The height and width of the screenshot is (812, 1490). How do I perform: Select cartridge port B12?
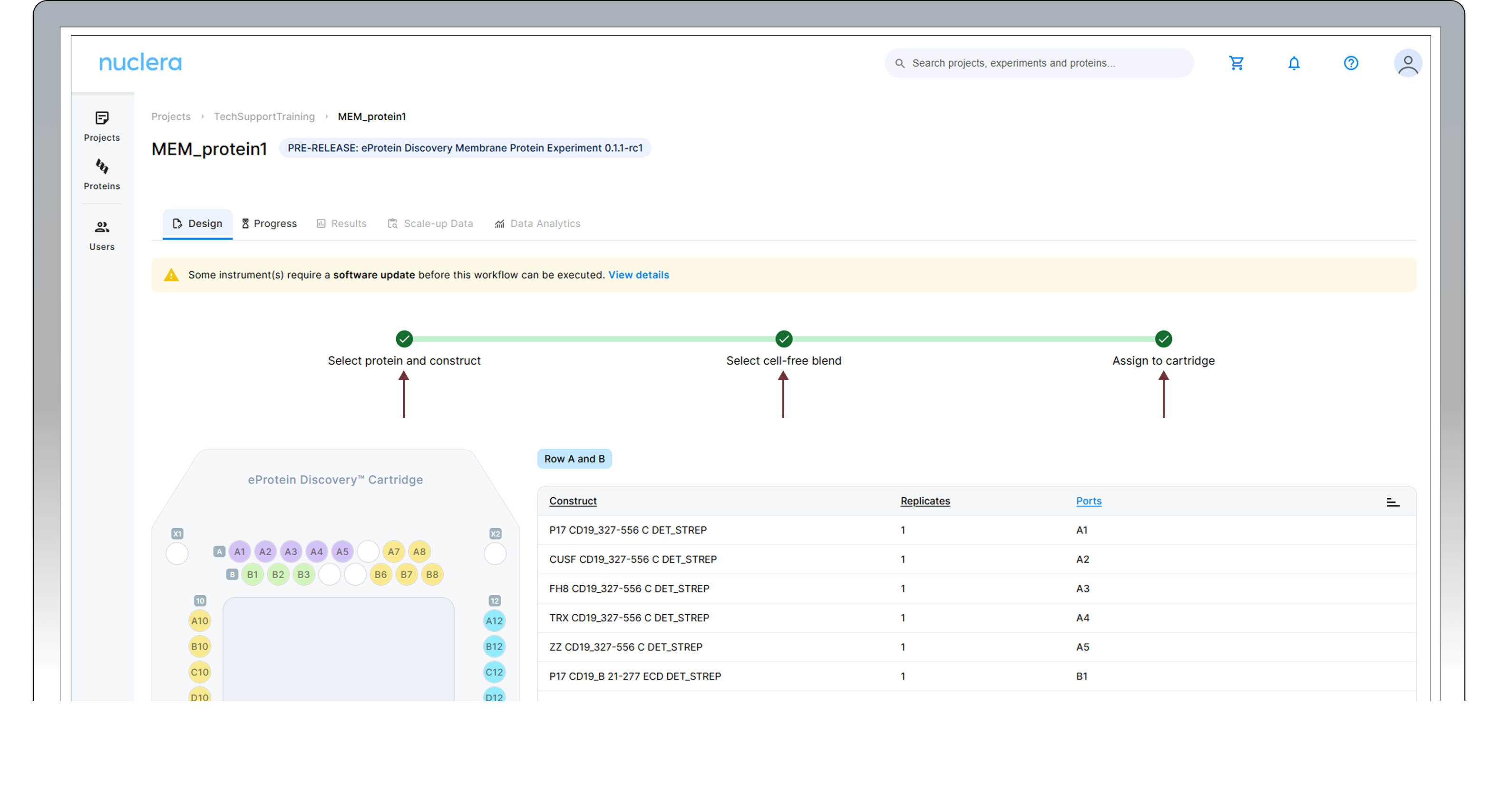pos(494,647)
